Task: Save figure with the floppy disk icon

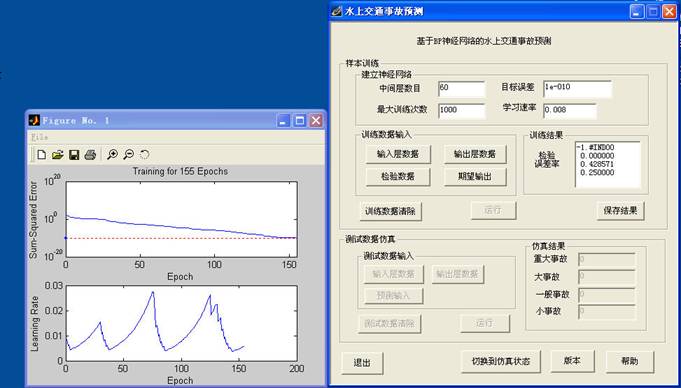Action: (x=74, y=155)
